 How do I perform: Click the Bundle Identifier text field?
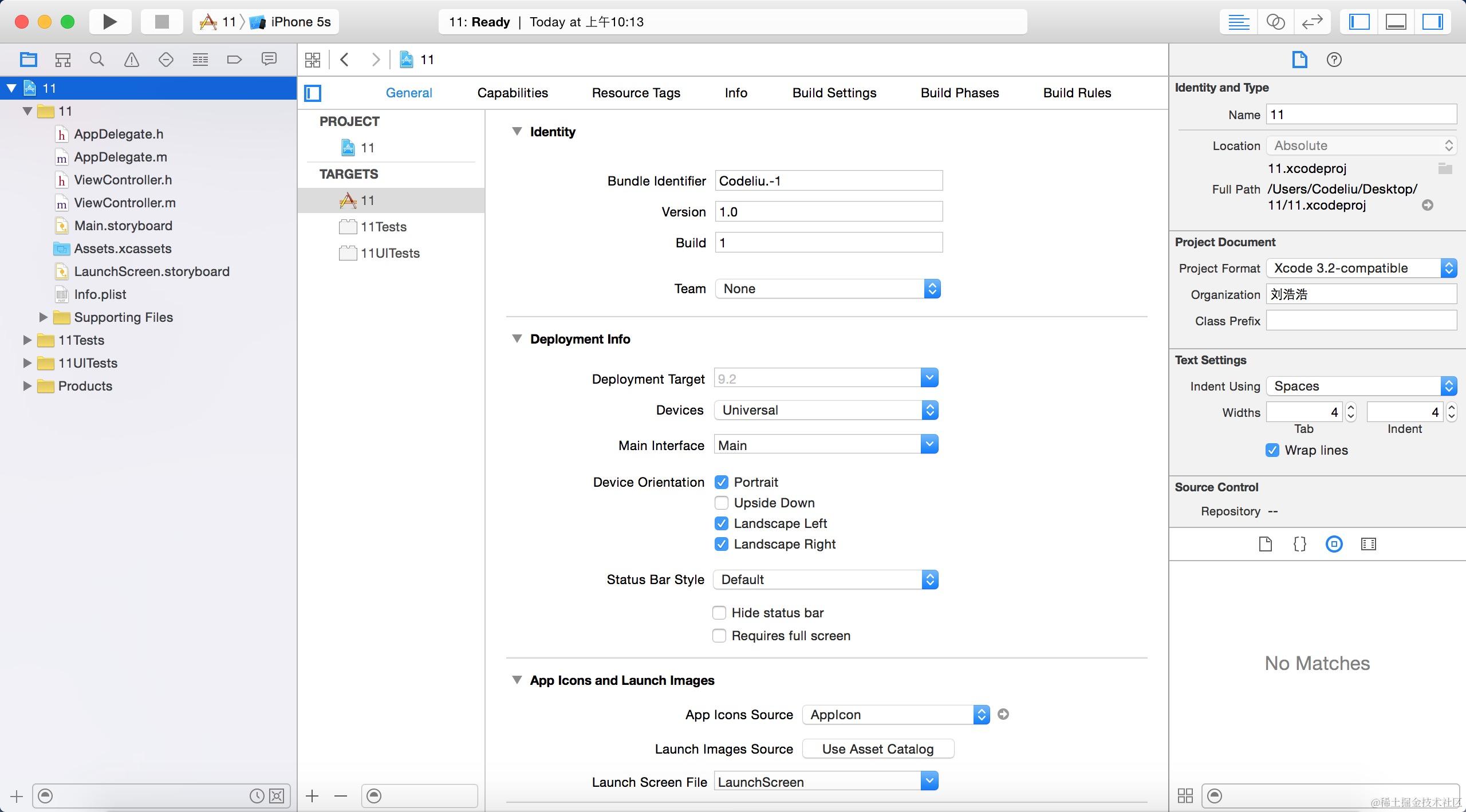click(828, 181)
